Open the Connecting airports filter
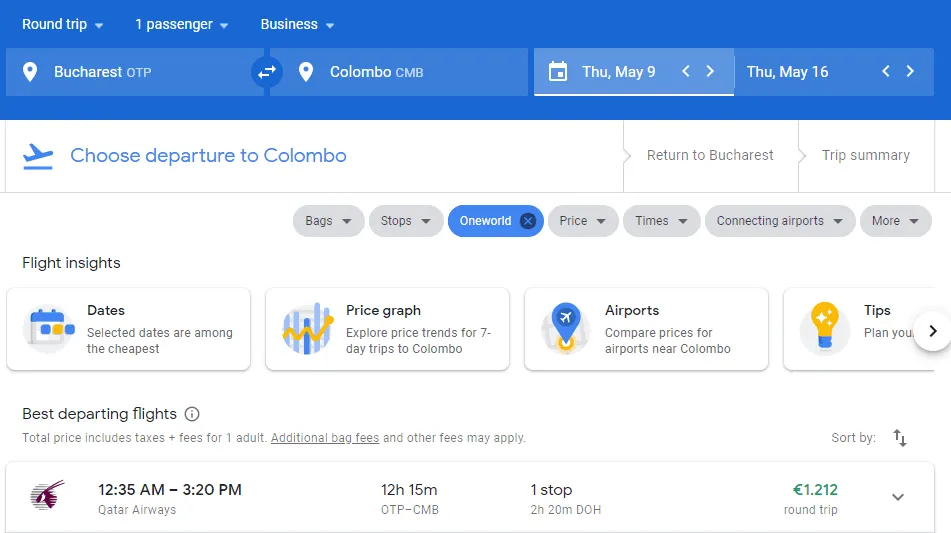 pos(779,221)
